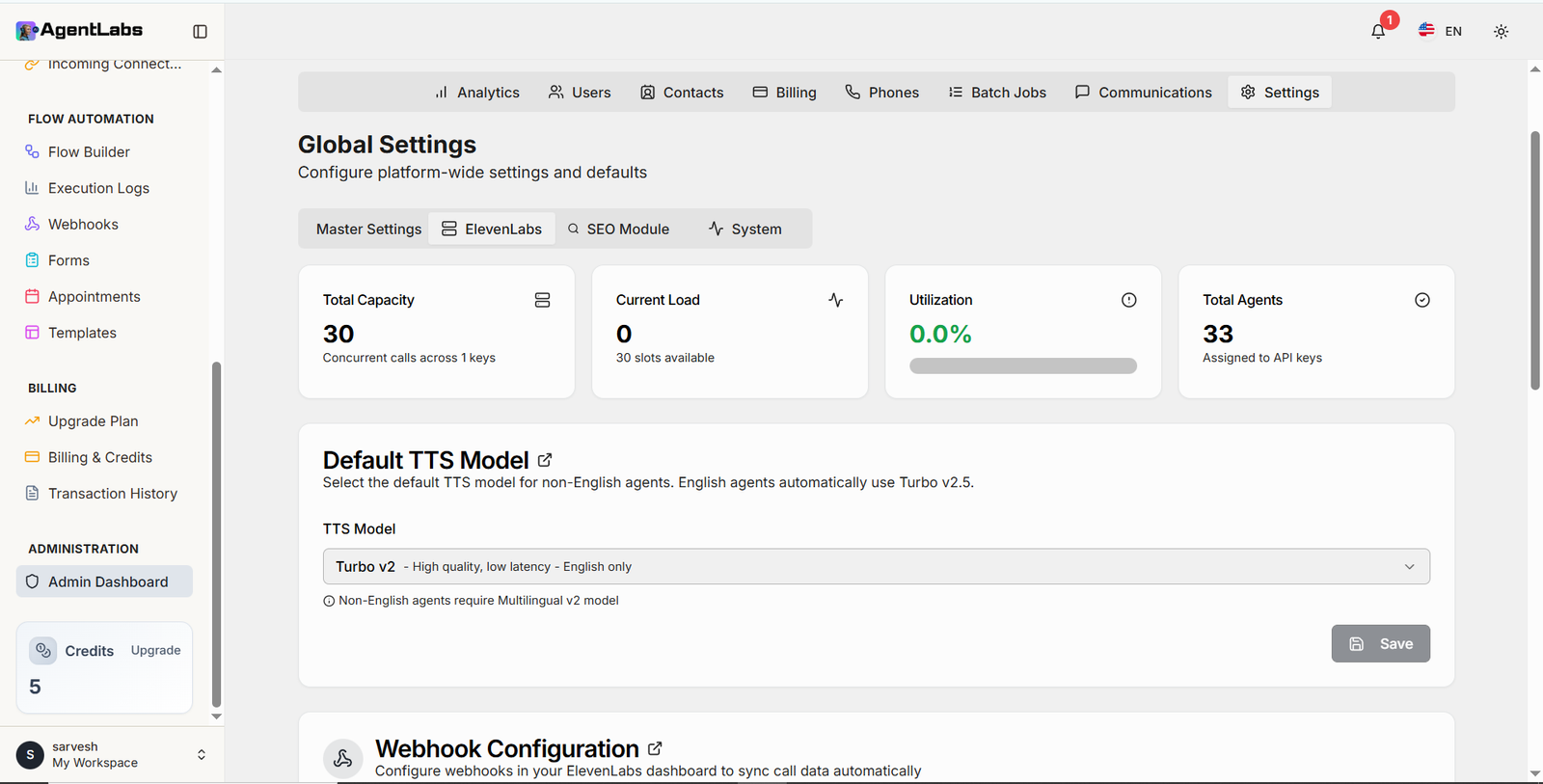Click the Execution Logs chart icon
The image size is (1543, 784).
[x=32, y=188]
